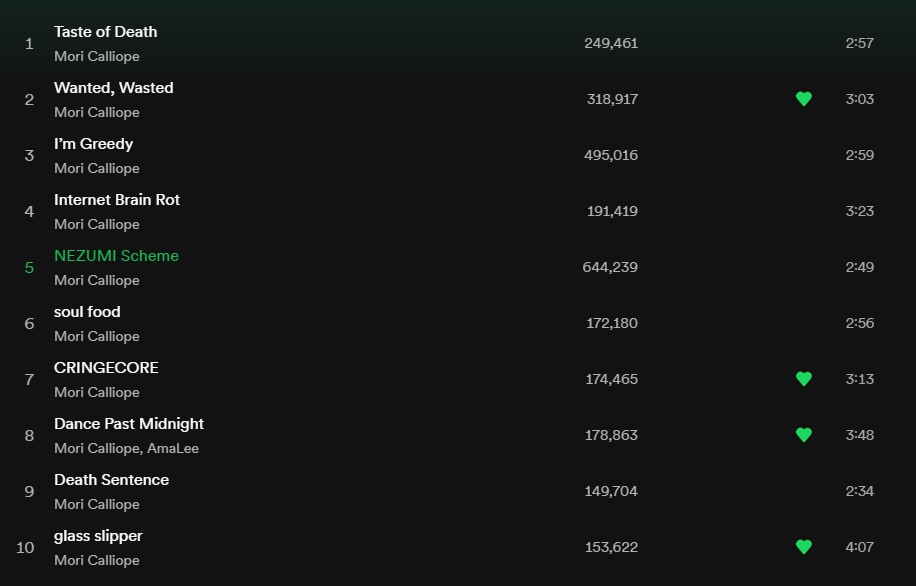Click the playing track NEZUMI Scheme

[x=116, y=256]
